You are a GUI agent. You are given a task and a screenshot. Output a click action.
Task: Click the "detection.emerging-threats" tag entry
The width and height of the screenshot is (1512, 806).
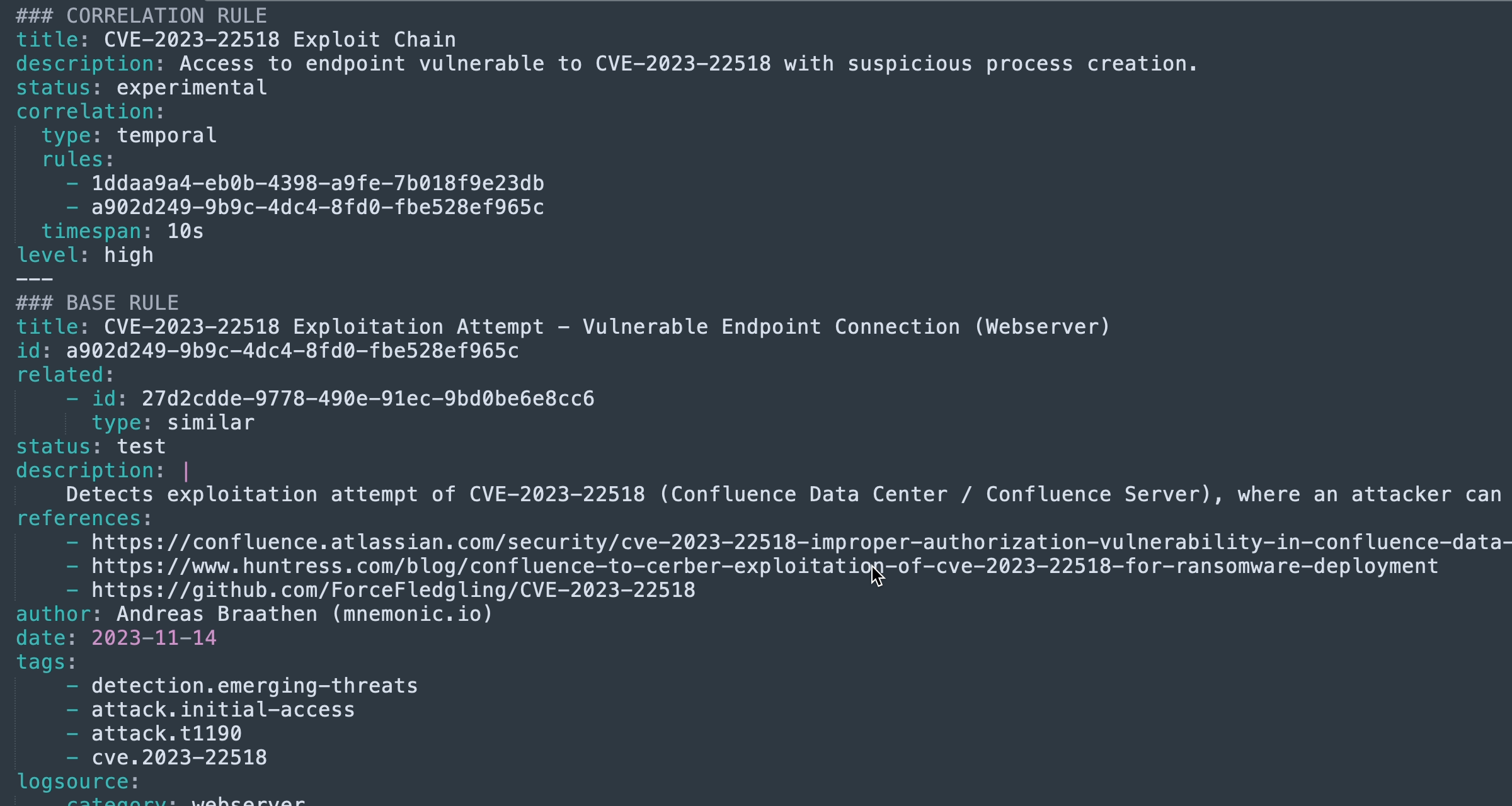tap(255, 686)
